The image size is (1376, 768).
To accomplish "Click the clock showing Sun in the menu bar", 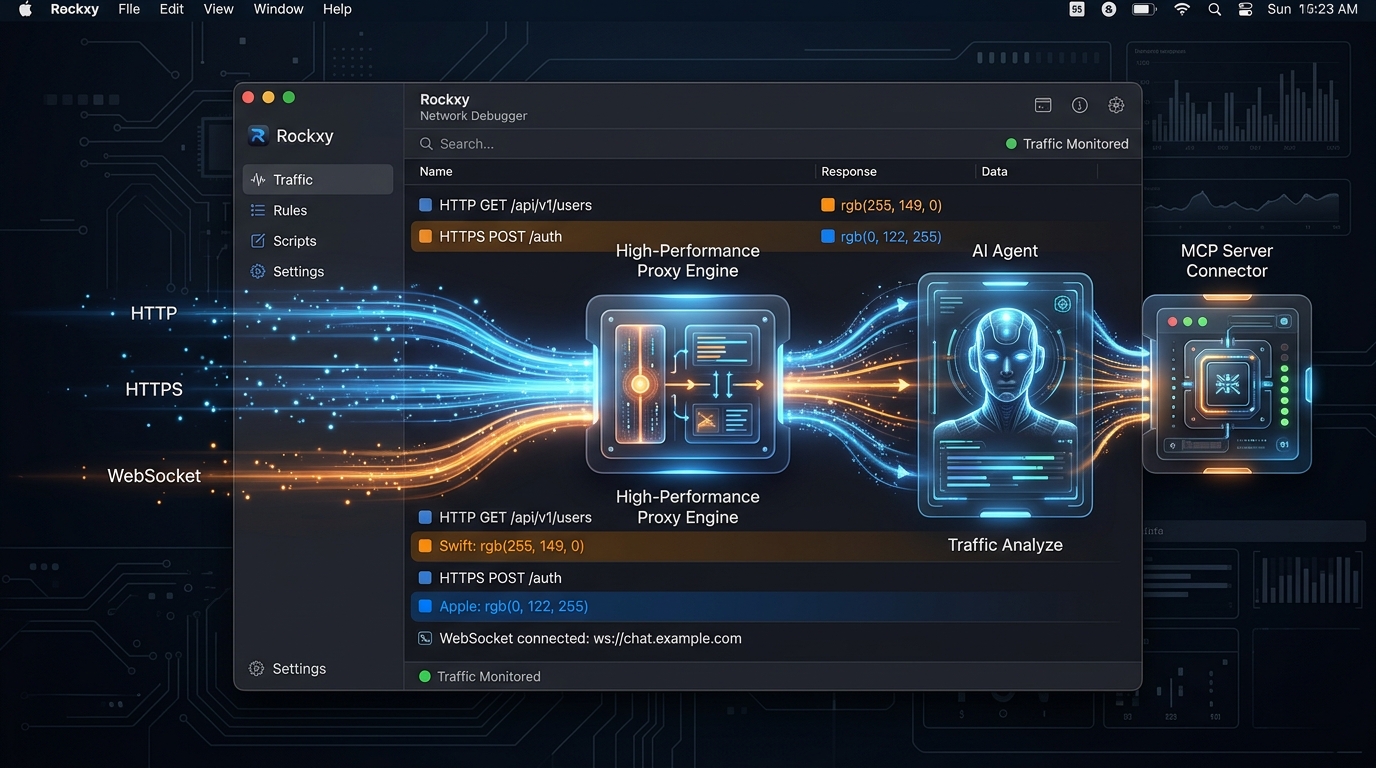I will click(1313, 9).
